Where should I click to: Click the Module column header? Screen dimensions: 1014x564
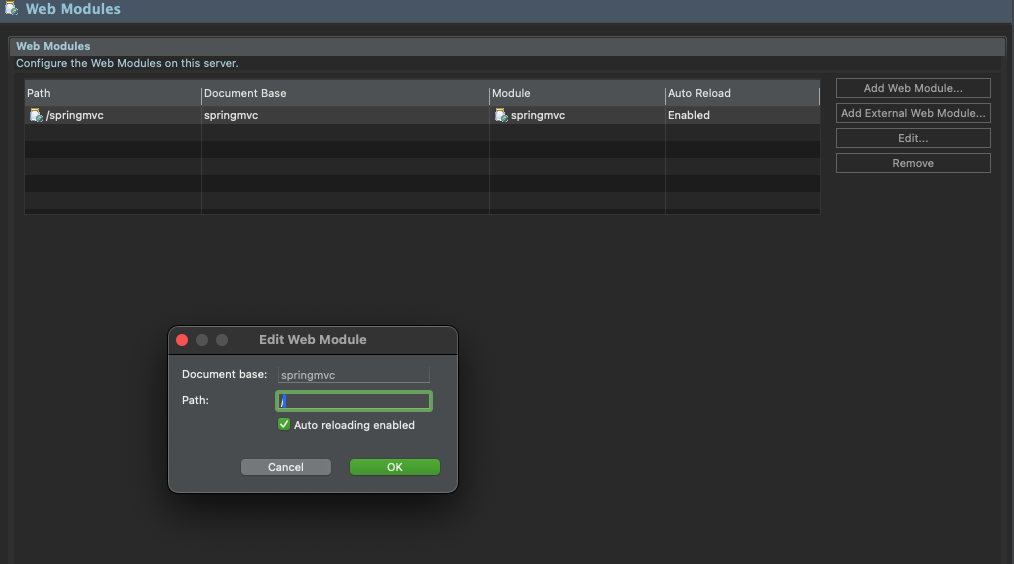coord(577,93)
